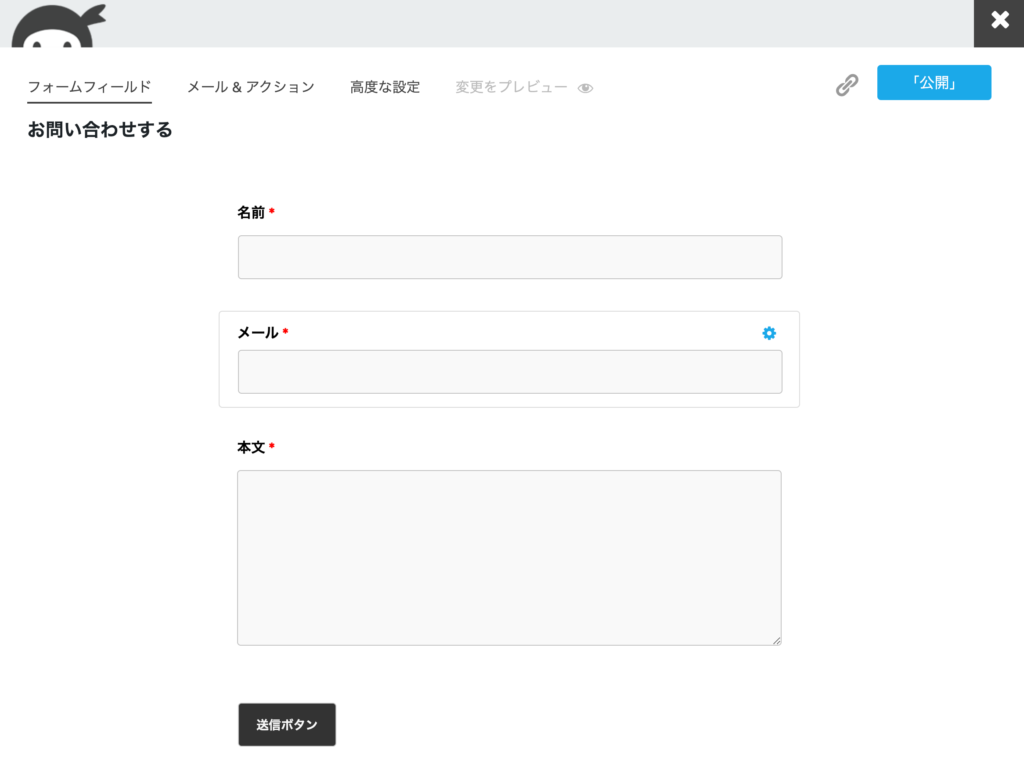Click the 「公開」 publish button
Screen dimensions: 1024x762
(934, 82)
